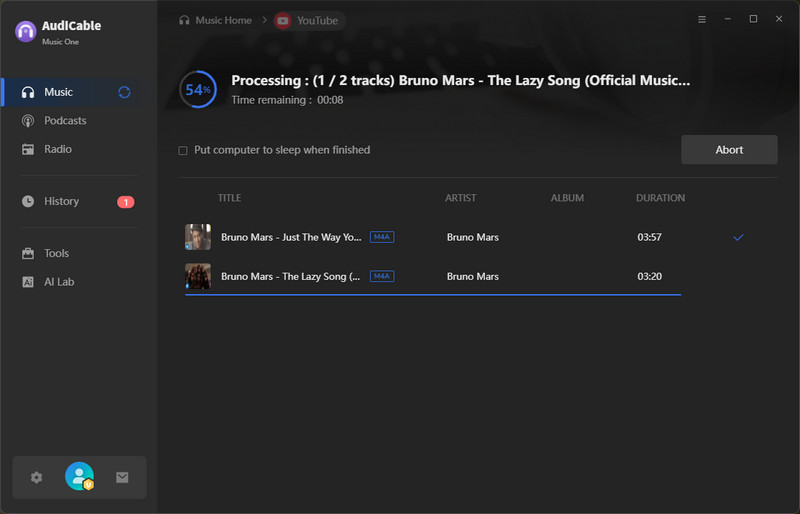This screenshot has width=800, height=514.
Task: Click the ARTIST column header
Action: 460,198
